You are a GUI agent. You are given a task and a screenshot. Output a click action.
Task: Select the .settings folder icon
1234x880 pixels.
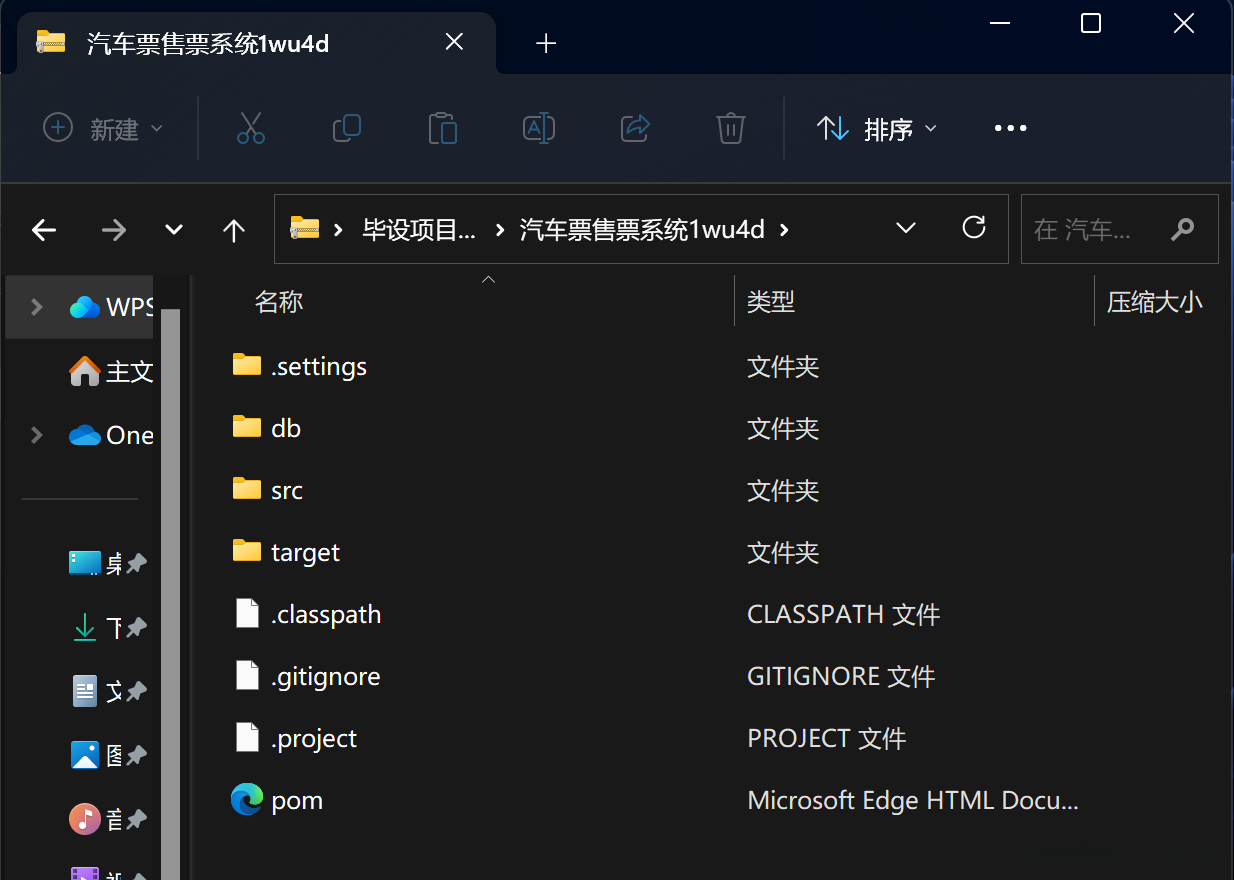click(x=247, y=365)
